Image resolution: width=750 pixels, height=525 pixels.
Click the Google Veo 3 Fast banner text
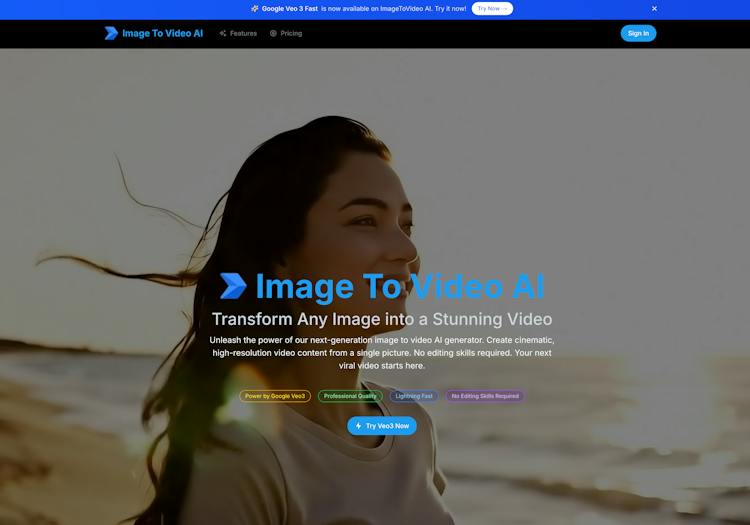coord(290,9)
